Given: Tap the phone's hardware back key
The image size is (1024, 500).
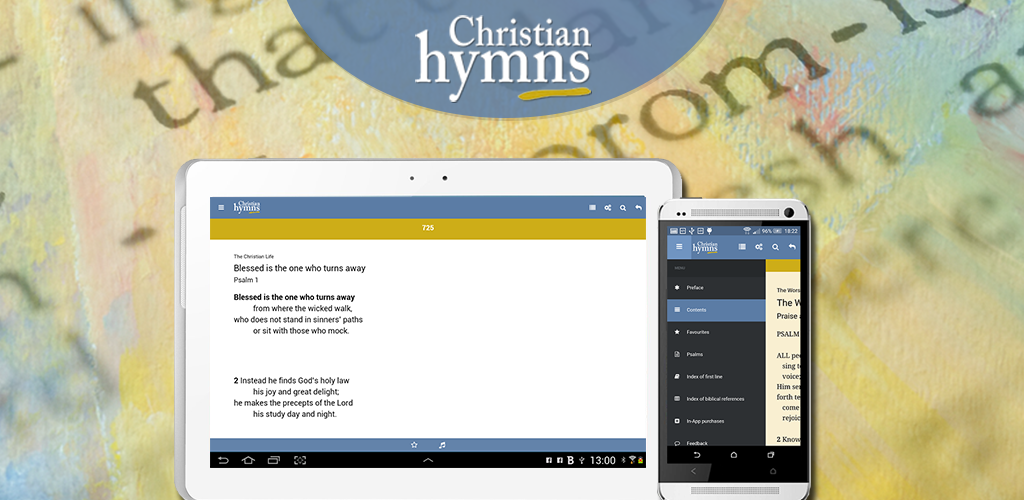Looking at the screenshot, I should coord(694,471).
